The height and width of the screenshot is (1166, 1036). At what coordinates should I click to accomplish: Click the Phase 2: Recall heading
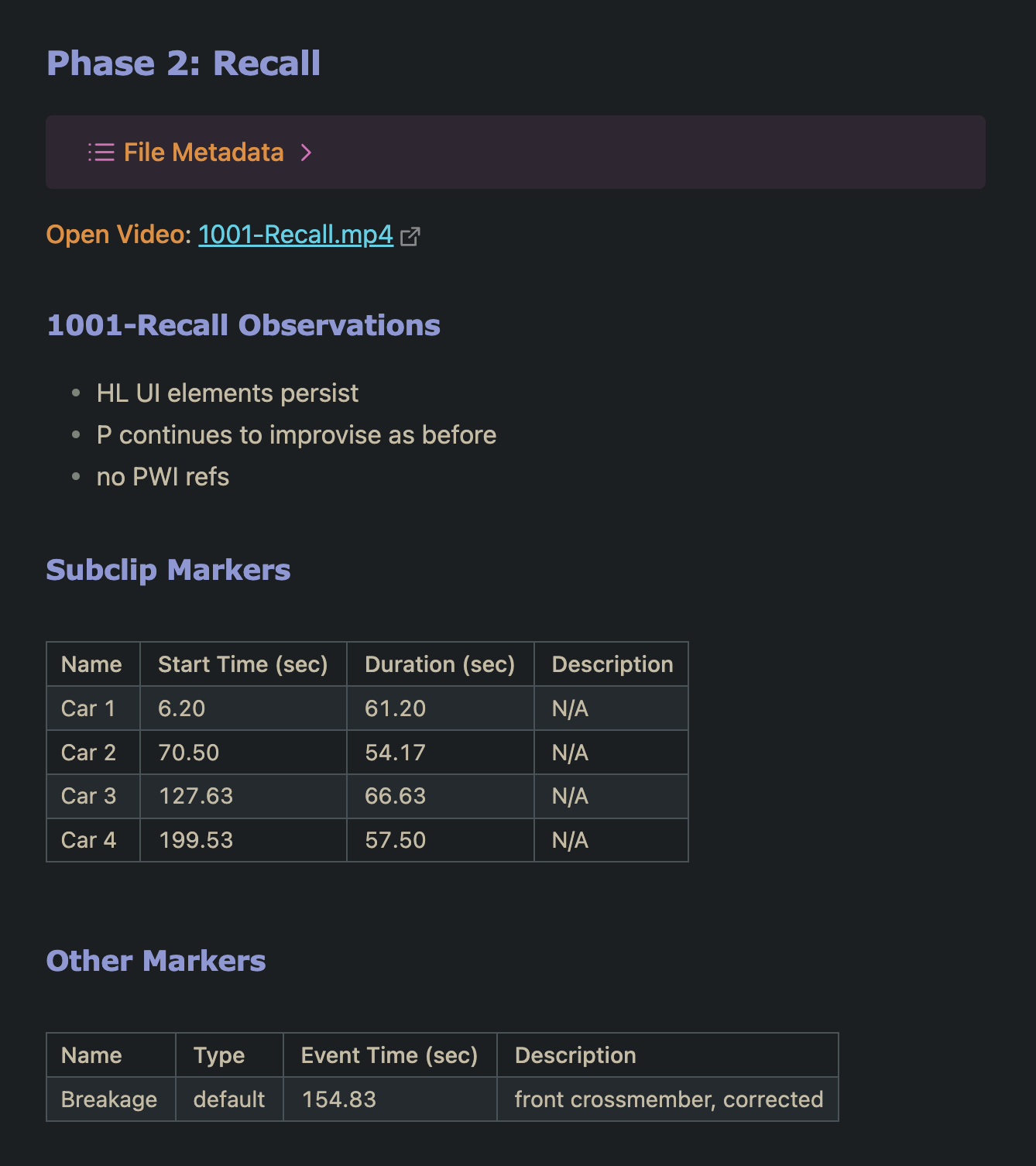[x=184, y=63]
